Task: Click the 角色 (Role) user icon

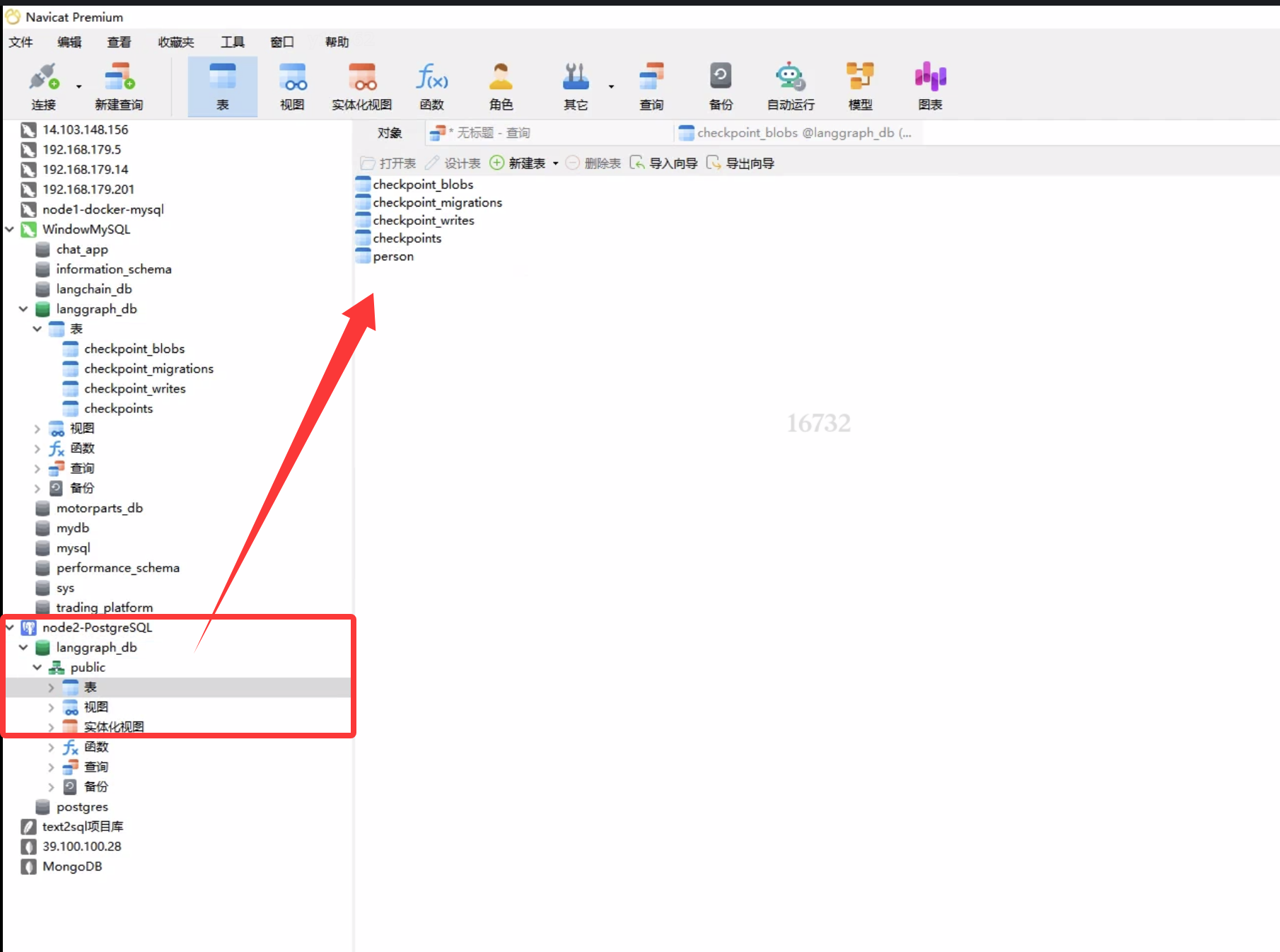Action: (501, 86)
